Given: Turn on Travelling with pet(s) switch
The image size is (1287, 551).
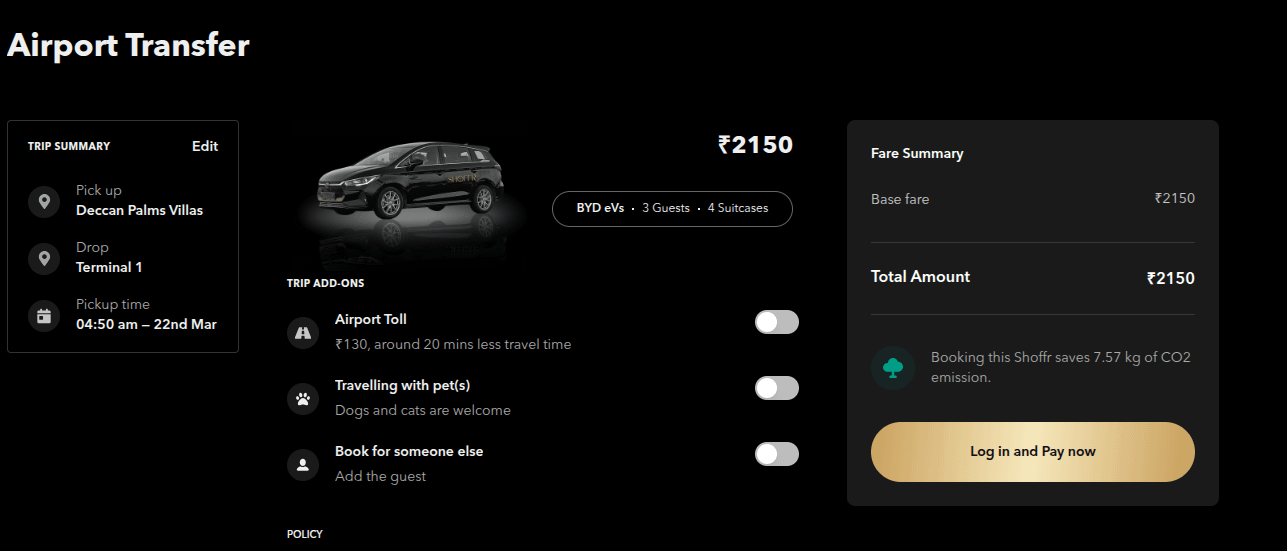Looking at the screenshot, I should pos(777,388).
